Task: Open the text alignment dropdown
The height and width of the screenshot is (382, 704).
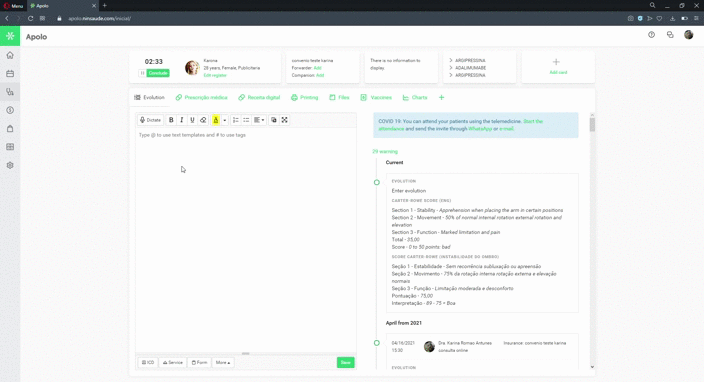Action: (259, 120)
